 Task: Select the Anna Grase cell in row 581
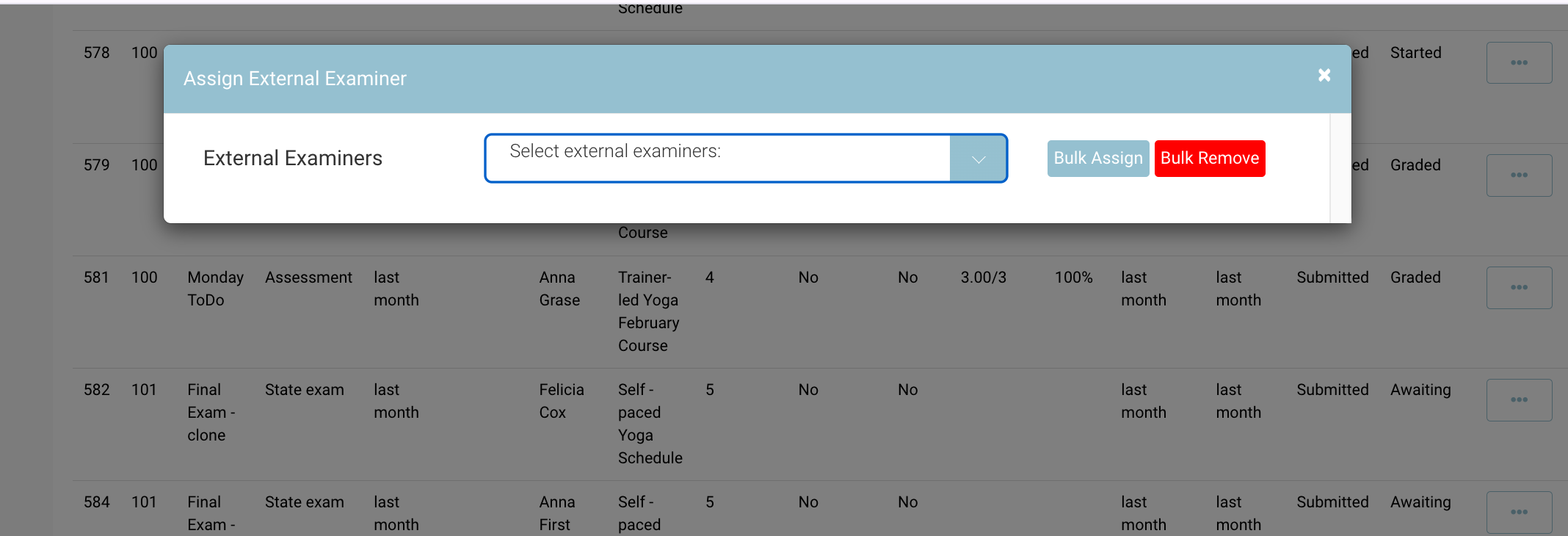pyautogui.click(x=559, y=289)
